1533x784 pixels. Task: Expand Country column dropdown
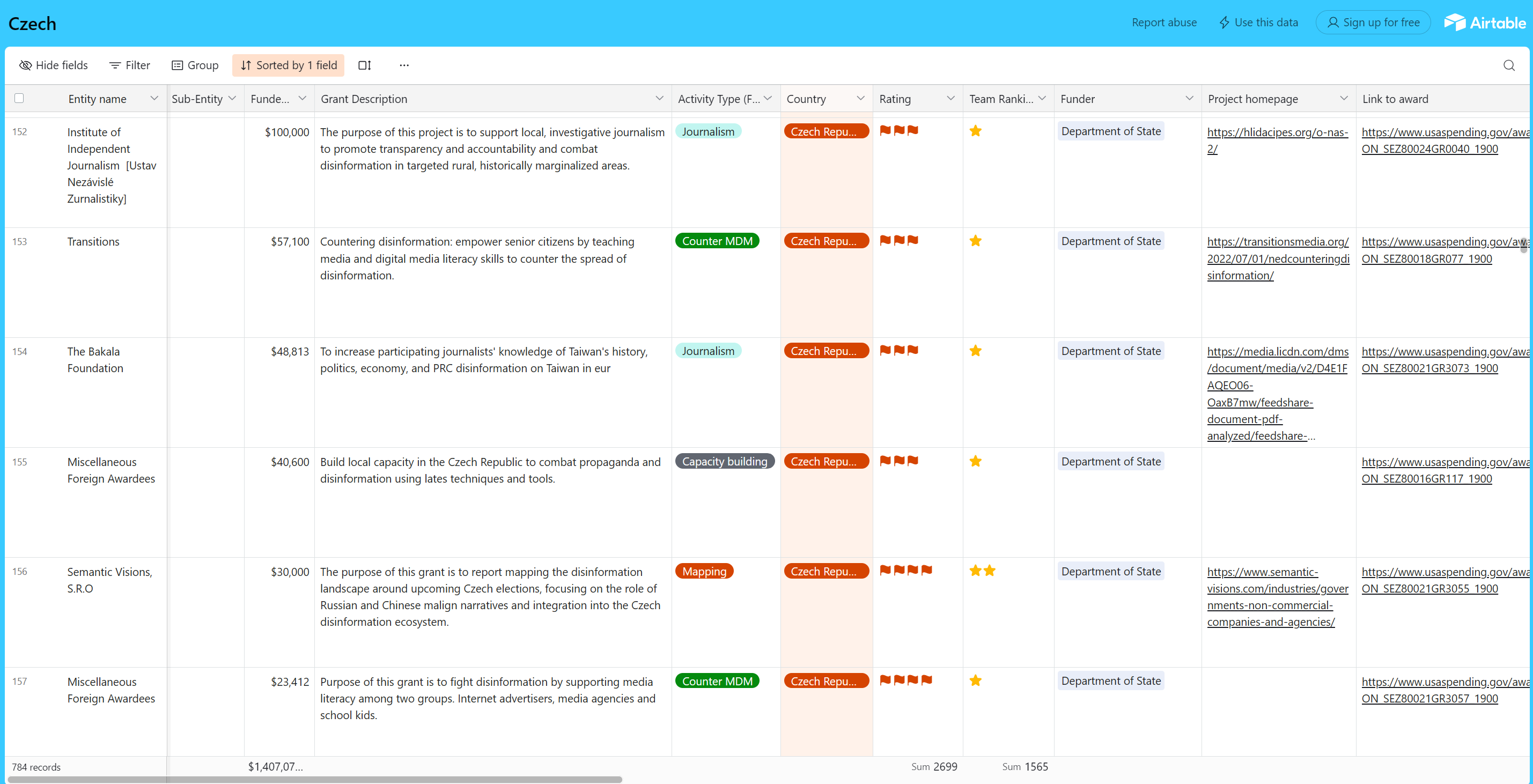[x=860, y=98]
